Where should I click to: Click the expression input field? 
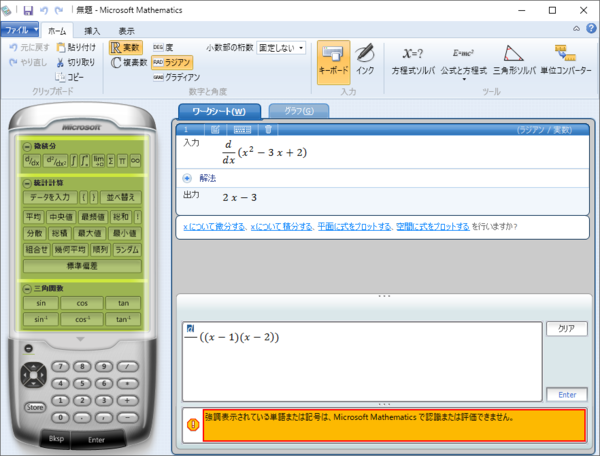click(362, 362)
